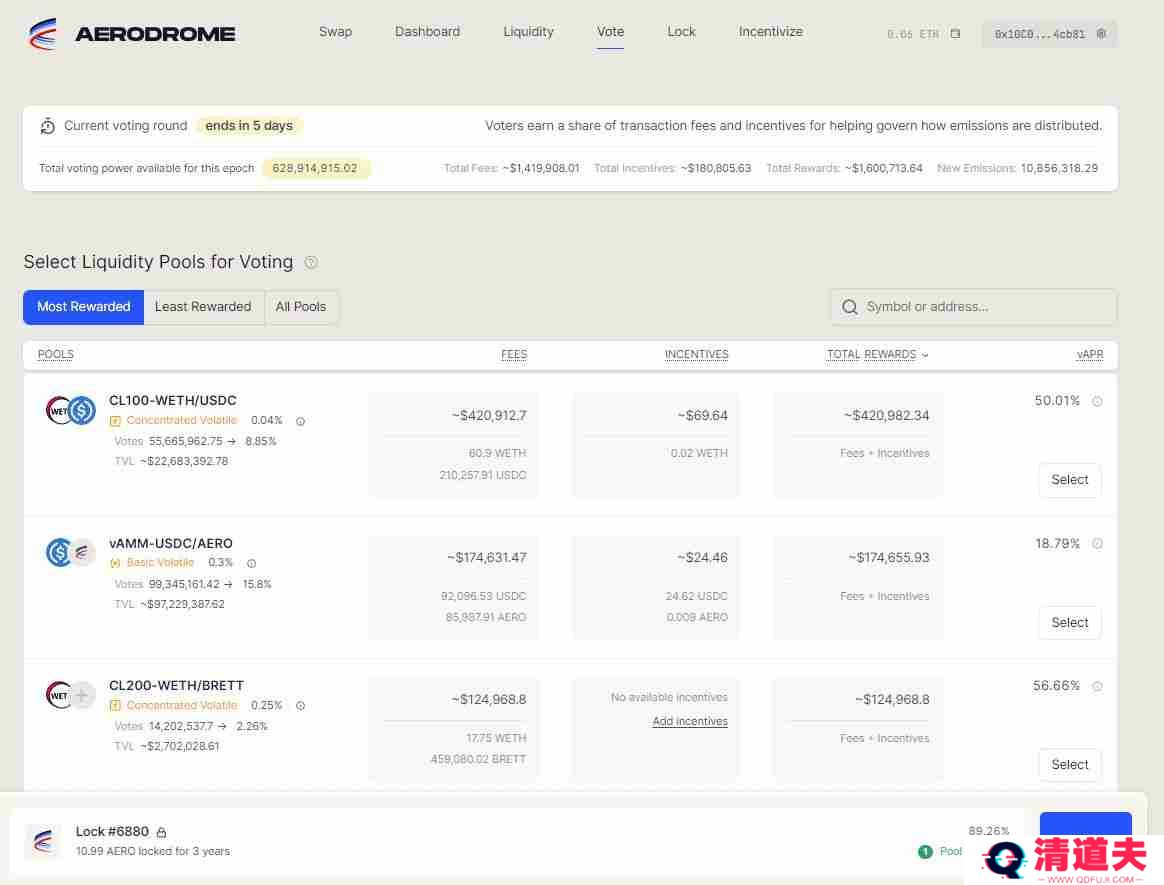1164x885 pixels.
Task: Click the CL100-WETH/USDC token pair icon
Action: 70,410
